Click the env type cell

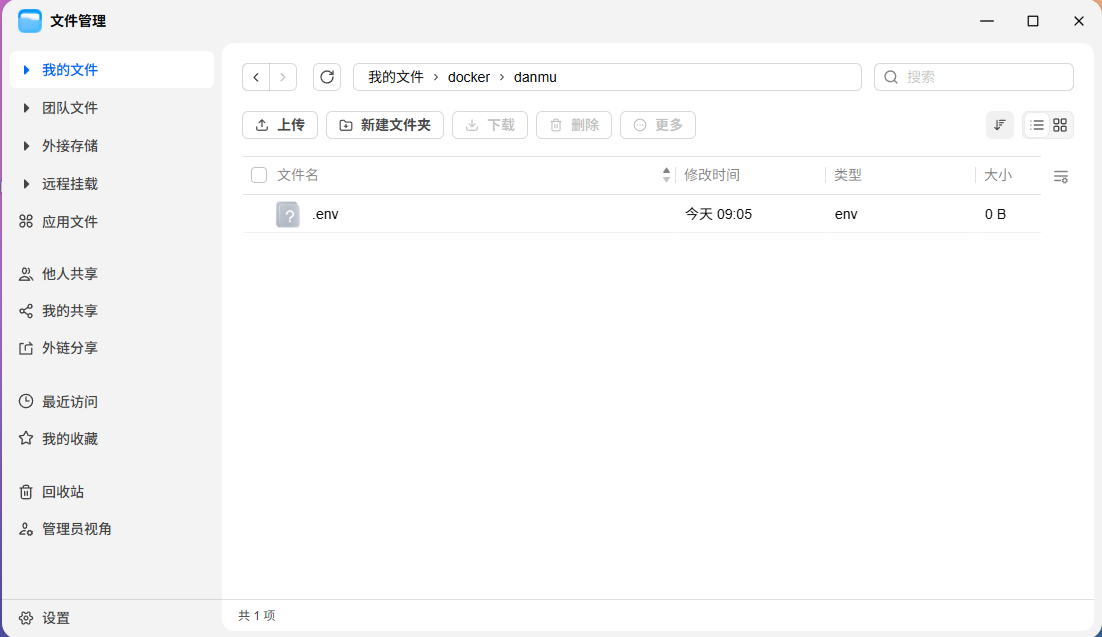point(846,214)
